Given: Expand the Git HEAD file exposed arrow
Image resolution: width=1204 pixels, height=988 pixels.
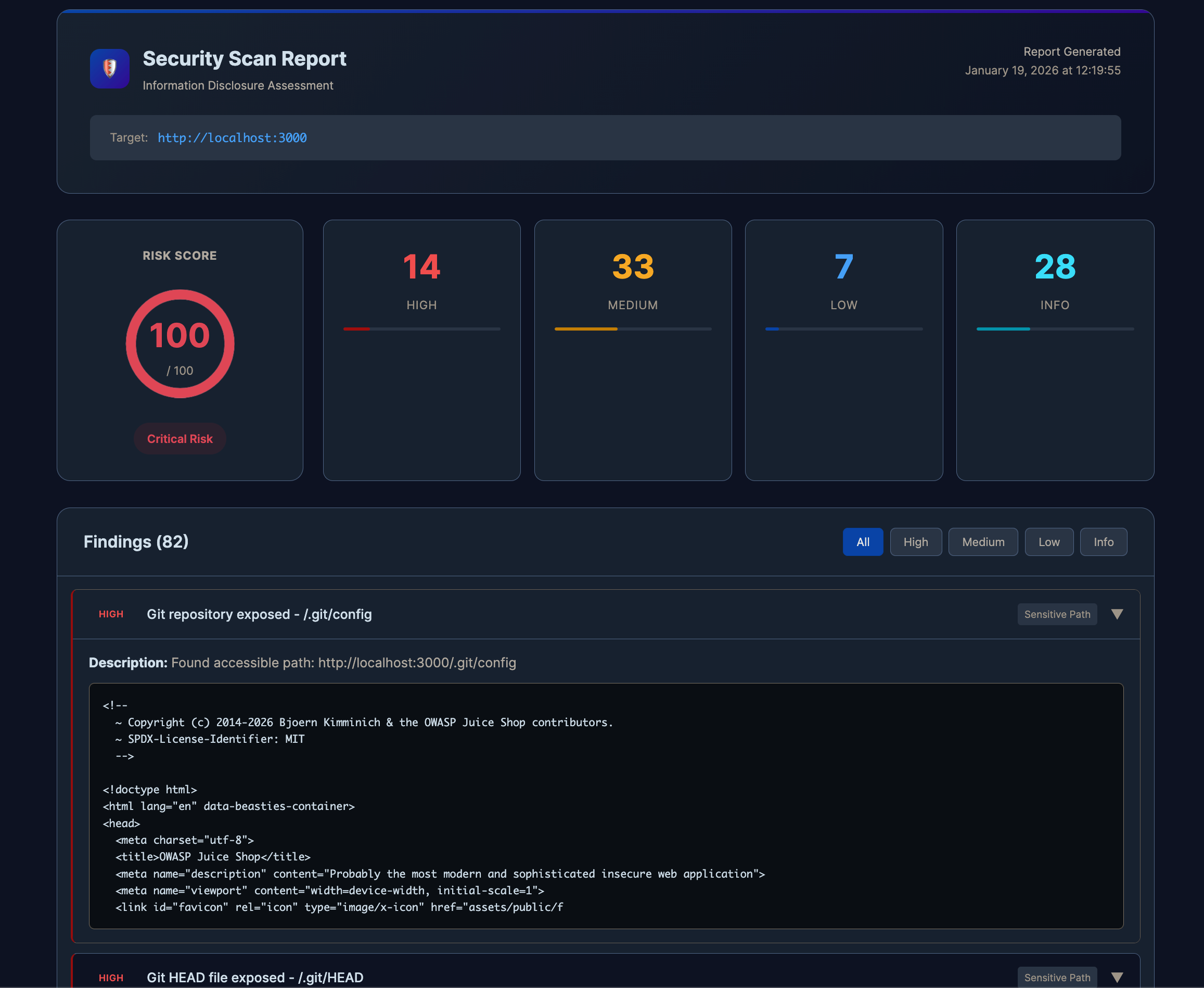Looking at the screenshot, I should point(1117,977).
